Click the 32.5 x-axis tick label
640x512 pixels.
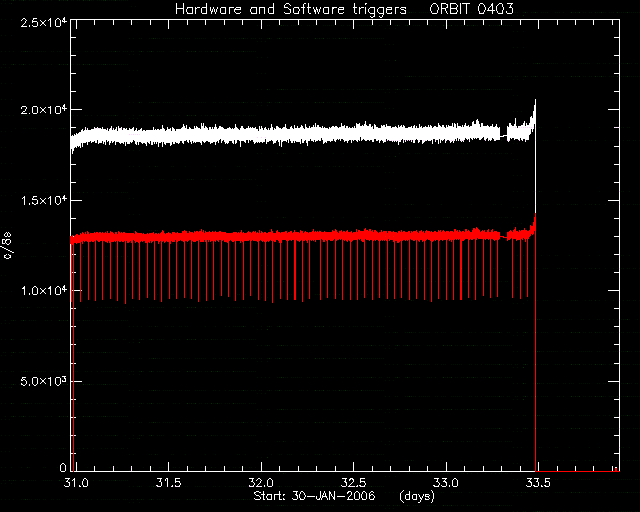tap(353, 483)
